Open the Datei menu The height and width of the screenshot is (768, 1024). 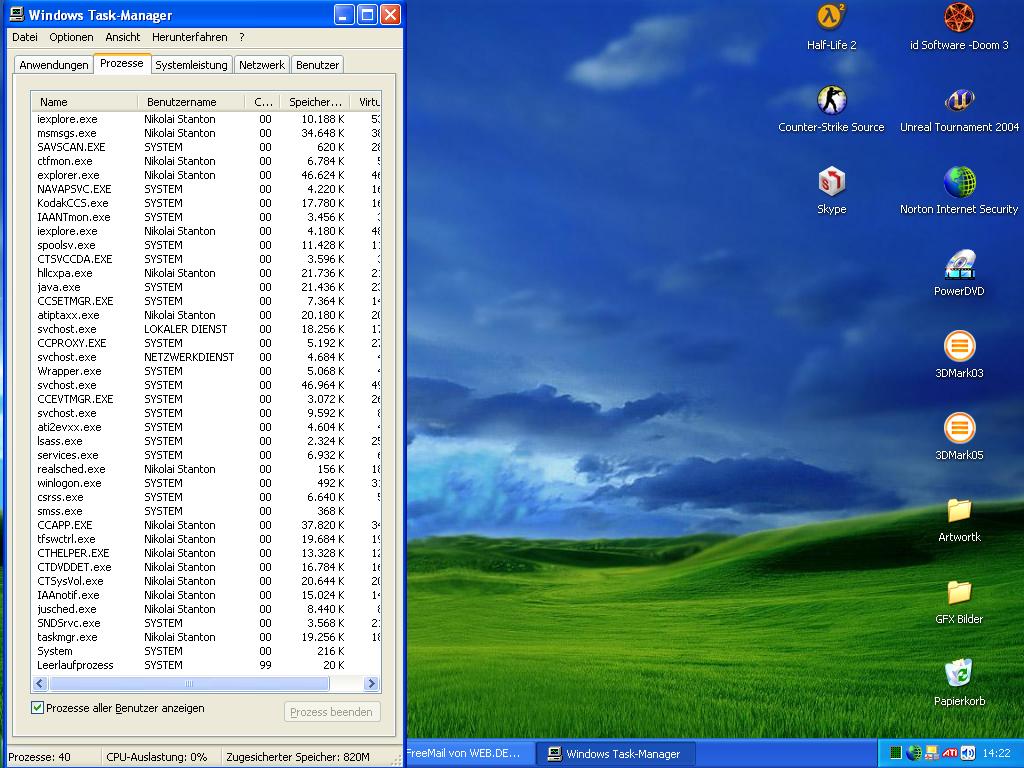(x=25, y=37)
